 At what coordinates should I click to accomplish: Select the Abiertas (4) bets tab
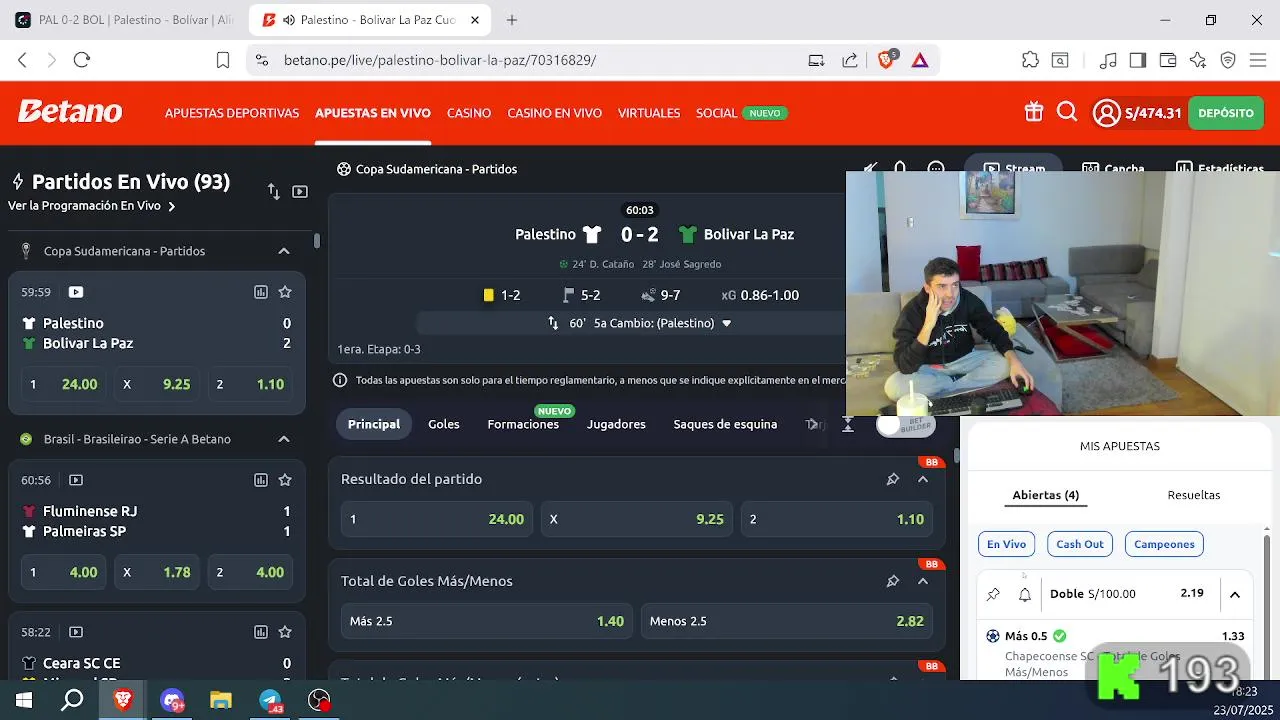tap(1046, 495)
